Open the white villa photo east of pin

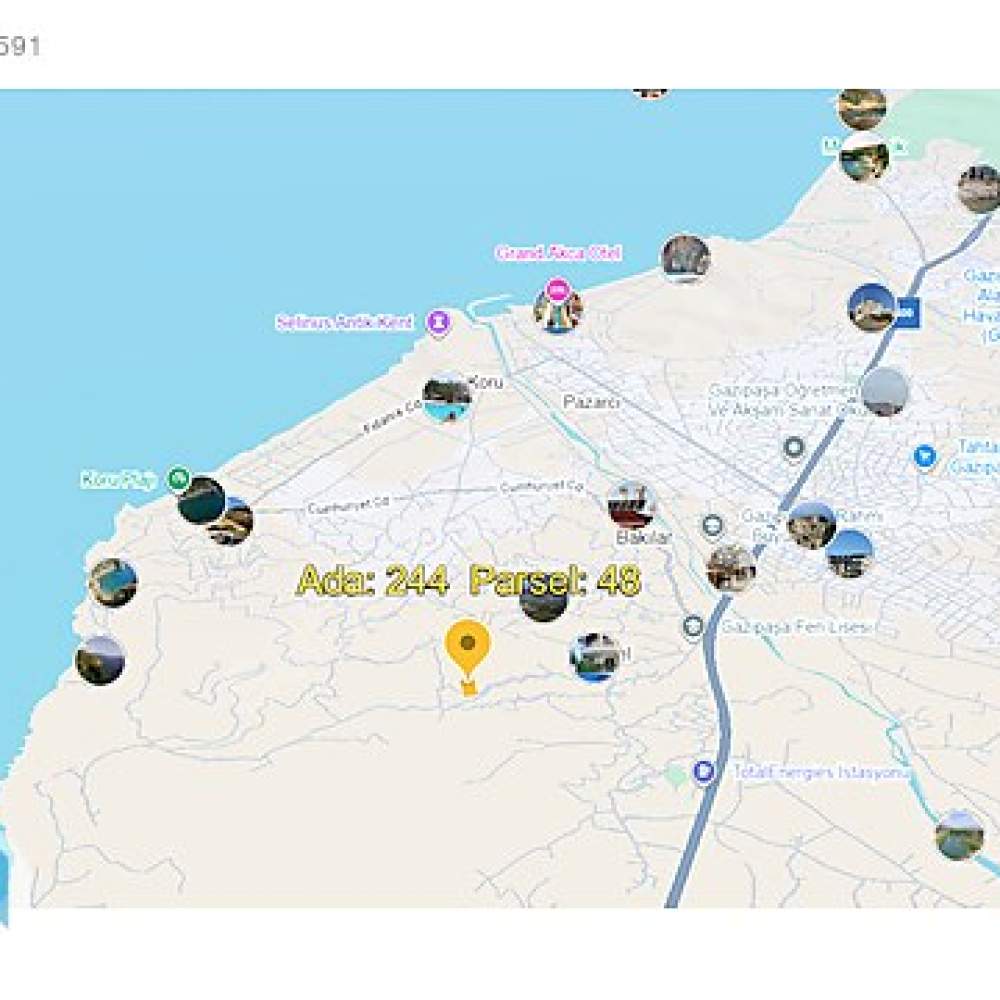(x=594, y=658)
